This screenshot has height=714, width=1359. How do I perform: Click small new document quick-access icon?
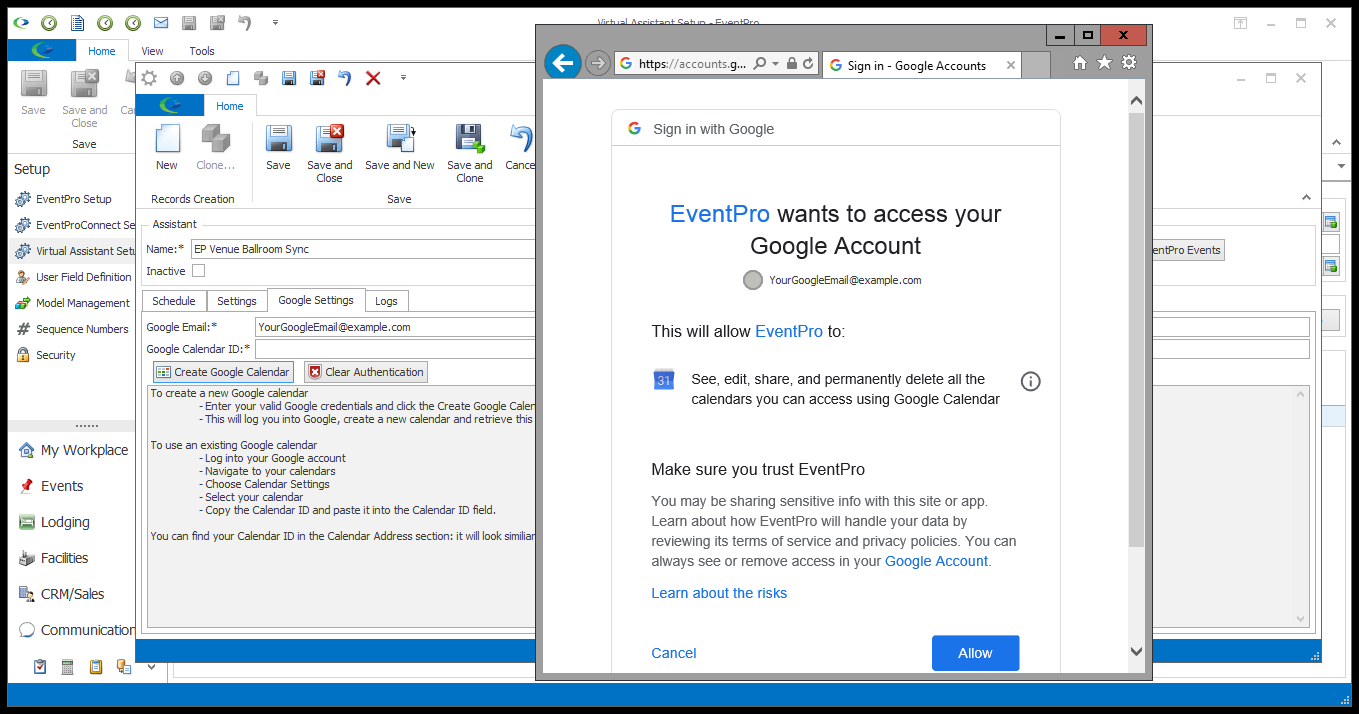click(233, 78)
